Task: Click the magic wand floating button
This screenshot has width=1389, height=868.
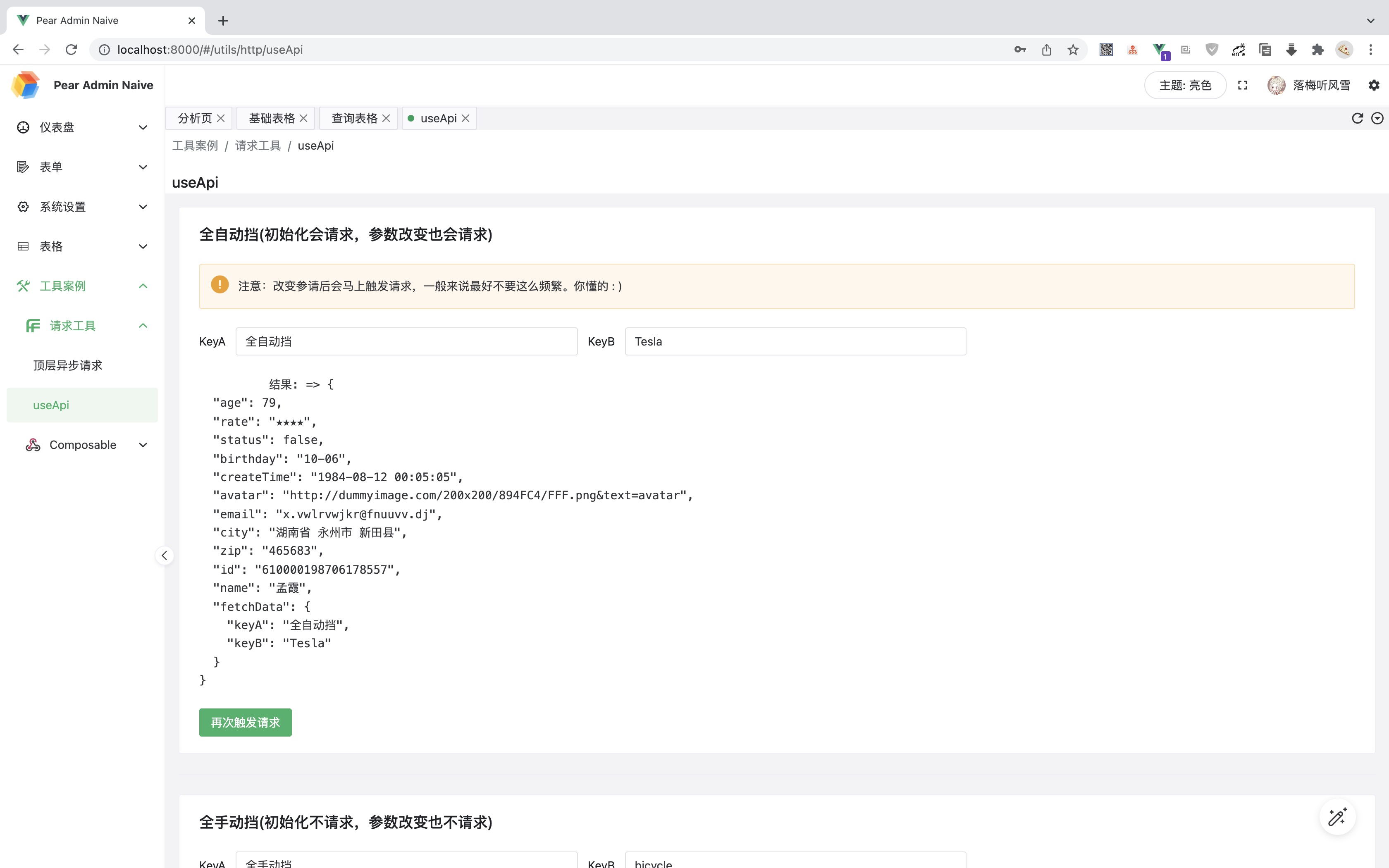Action: tap(1337, 817)
